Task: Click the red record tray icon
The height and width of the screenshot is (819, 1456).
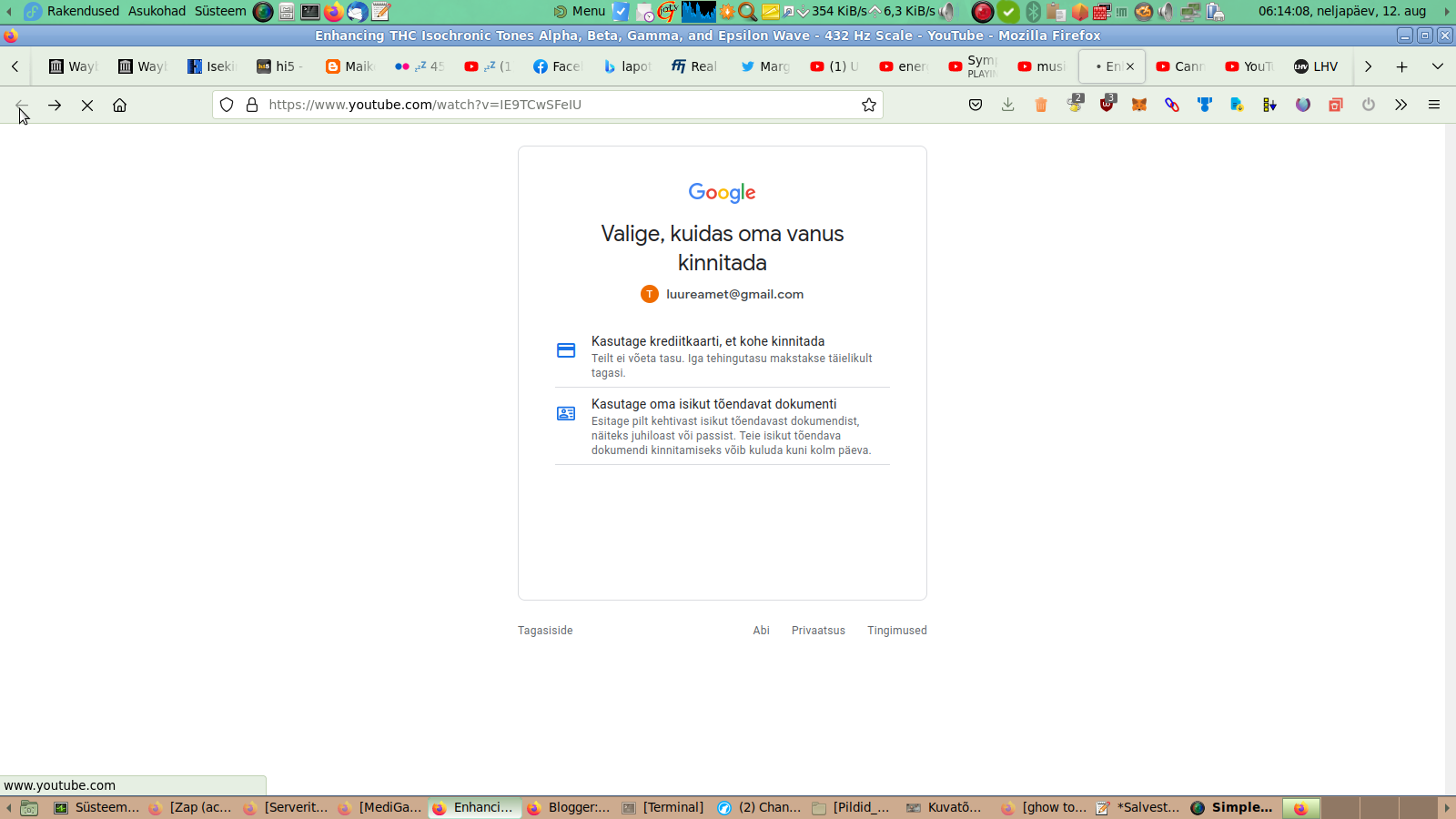Action: [983, 12]
